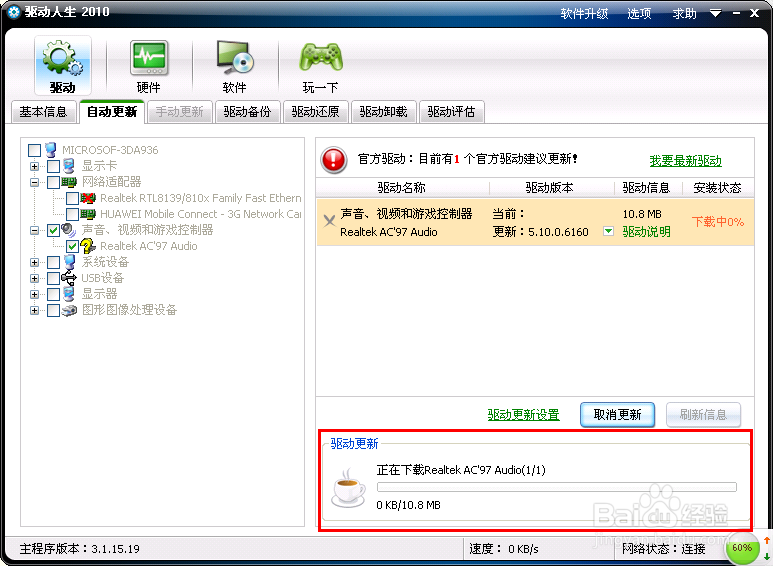The image size is (773, 566).
Task: Check the MICROSOF-3DA936 root checkbox
Action: (35, 150)
